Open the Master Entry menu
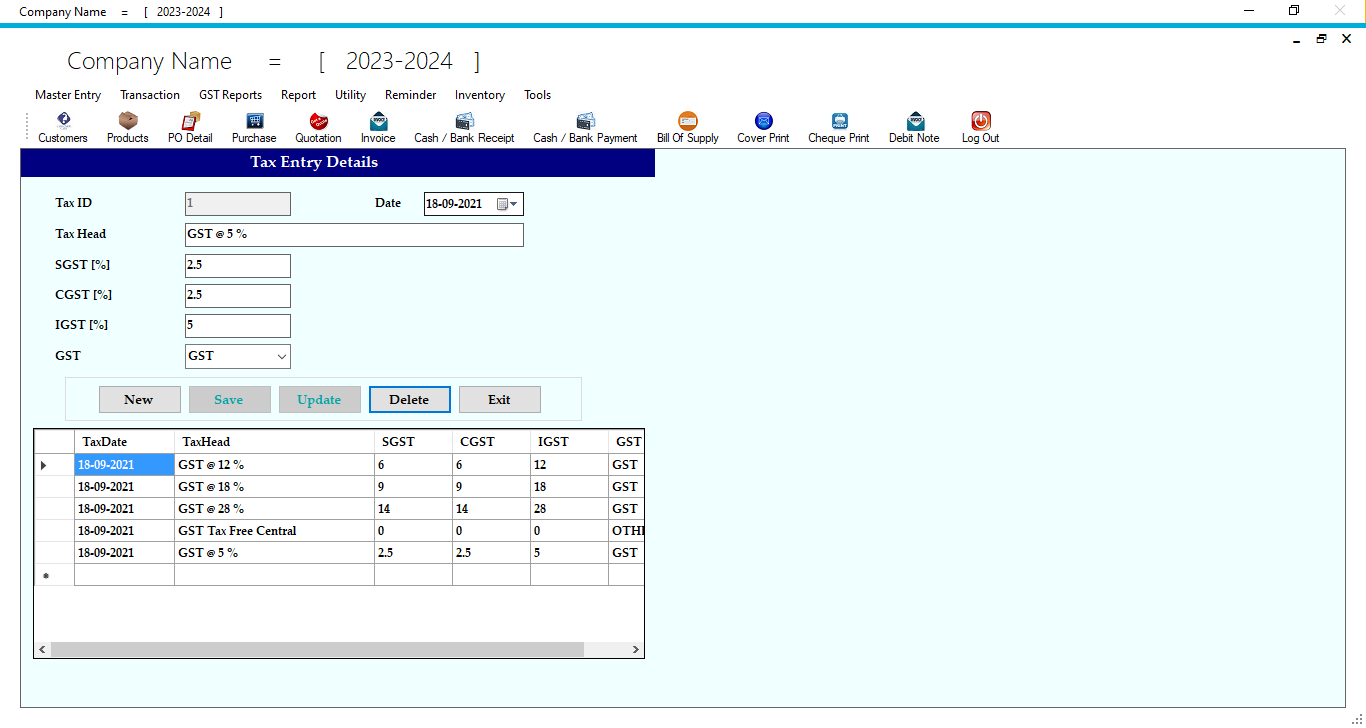The width and height of the screenshot is (1366, 728). pyautogui.click(x=68, y=95)
